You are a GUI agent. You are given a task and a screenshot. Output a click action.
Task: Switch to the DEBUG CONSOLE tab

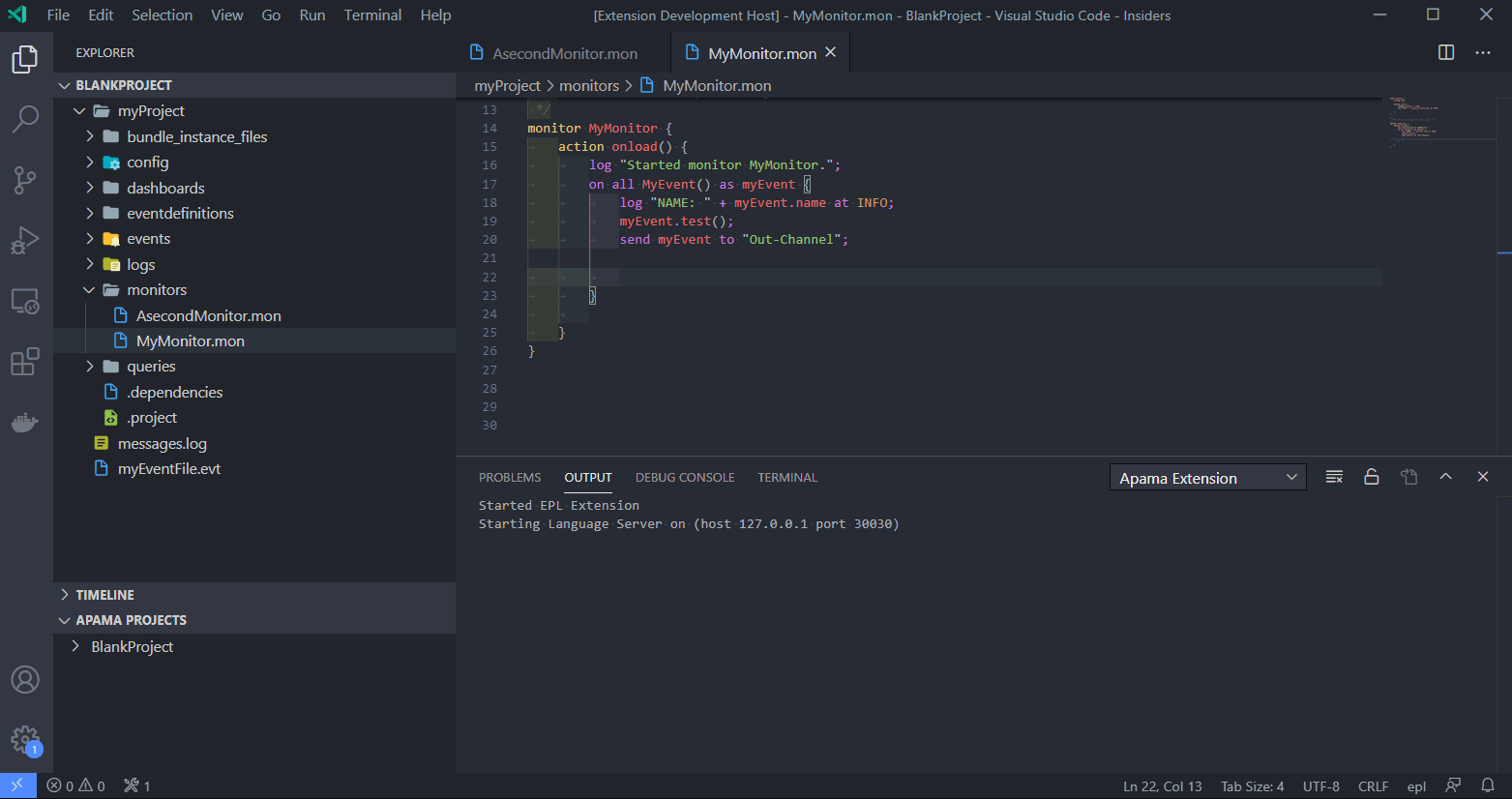(685, 477)
